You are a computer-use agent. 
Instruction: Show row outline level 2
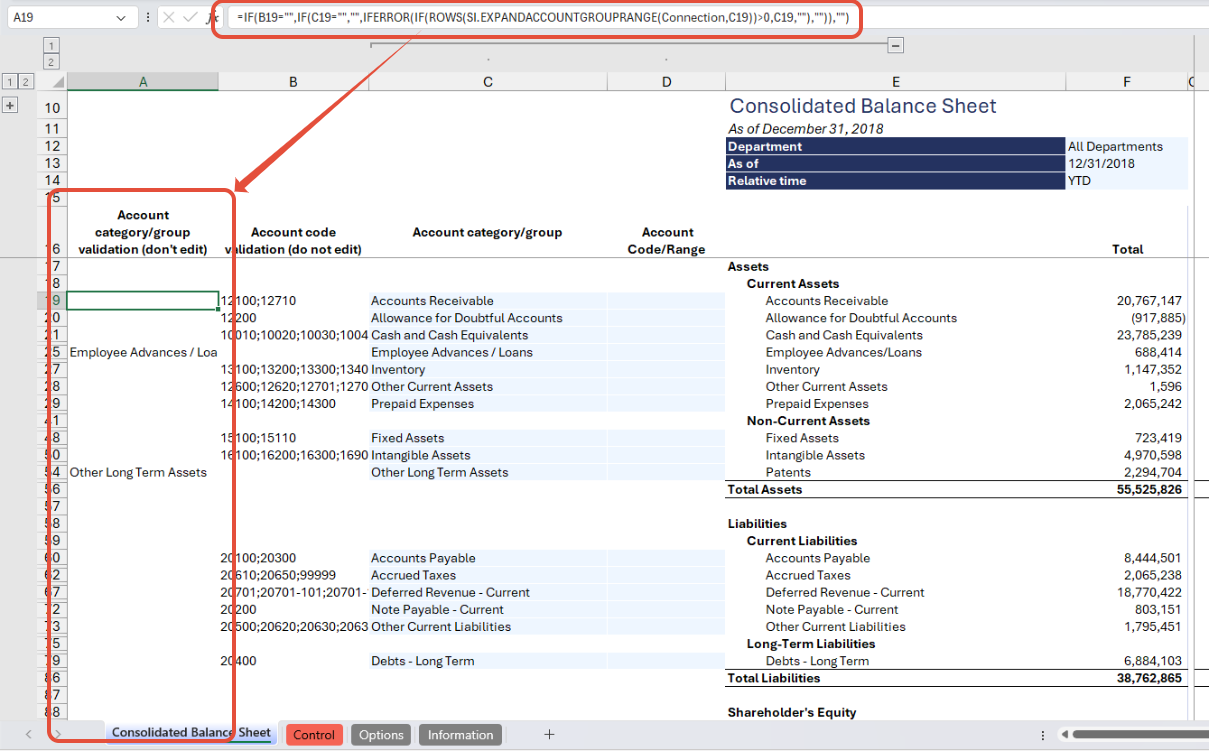click(25, 82)
